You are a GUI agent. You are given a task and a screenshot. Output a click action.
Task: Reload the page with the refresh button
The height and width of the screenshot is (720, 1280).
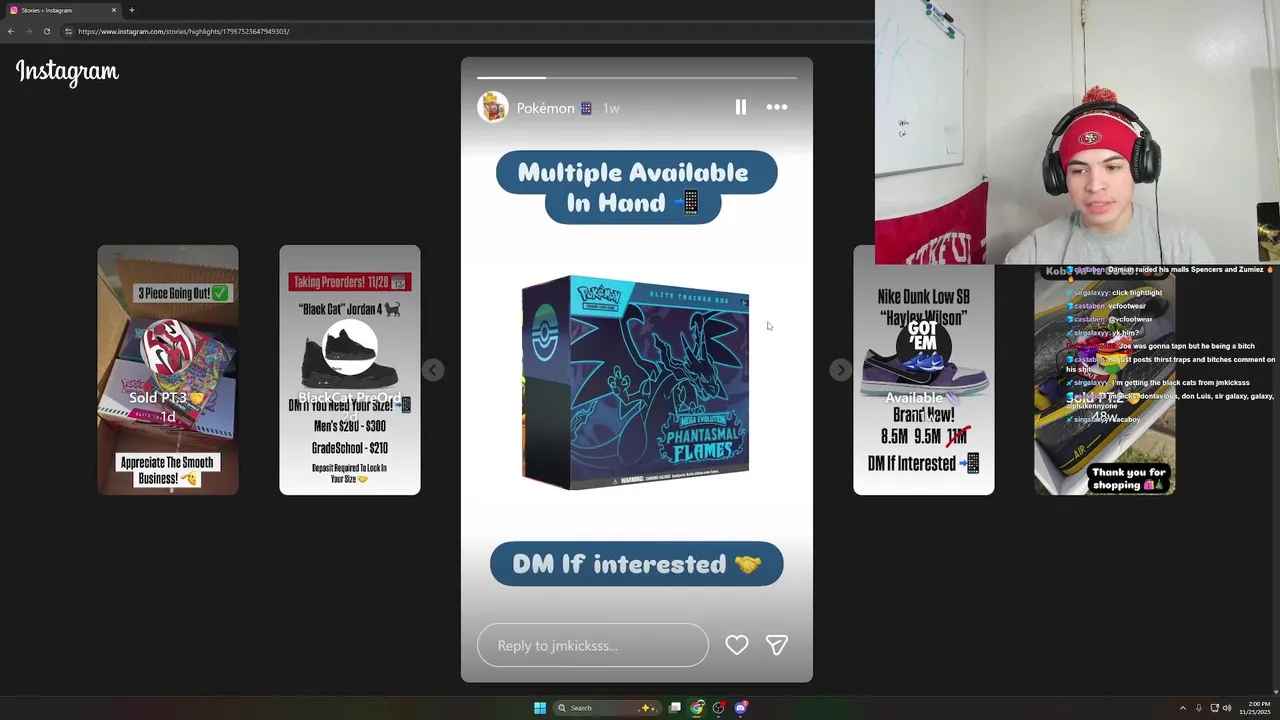tap(46, 31)
